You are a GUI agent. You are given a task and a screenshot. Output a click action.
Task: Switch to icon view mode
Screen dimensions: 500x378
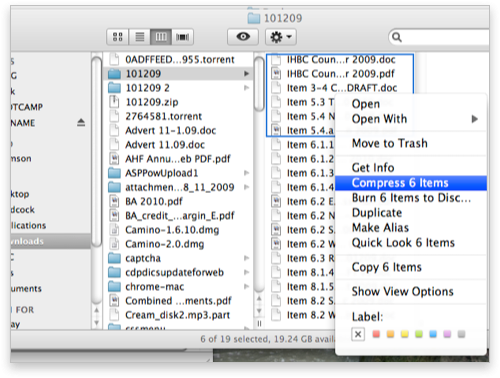point(117,37)
